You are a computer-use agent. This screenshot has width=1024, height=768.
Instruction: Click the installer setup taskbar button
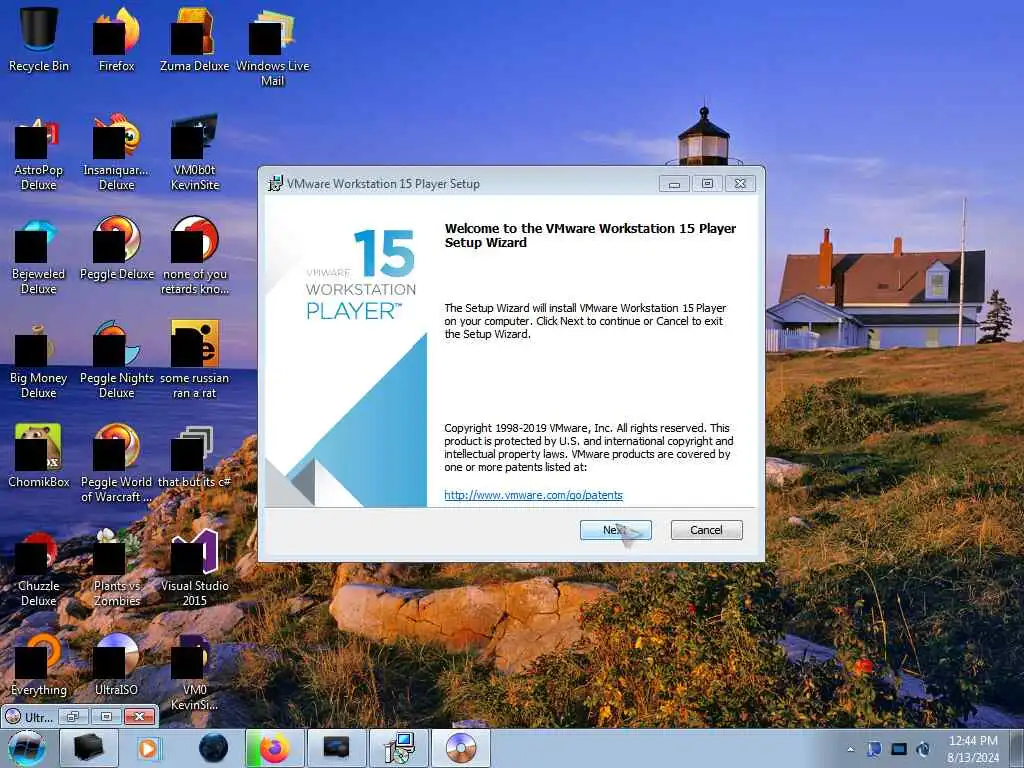pyautogui.click(x=399, y=748)
